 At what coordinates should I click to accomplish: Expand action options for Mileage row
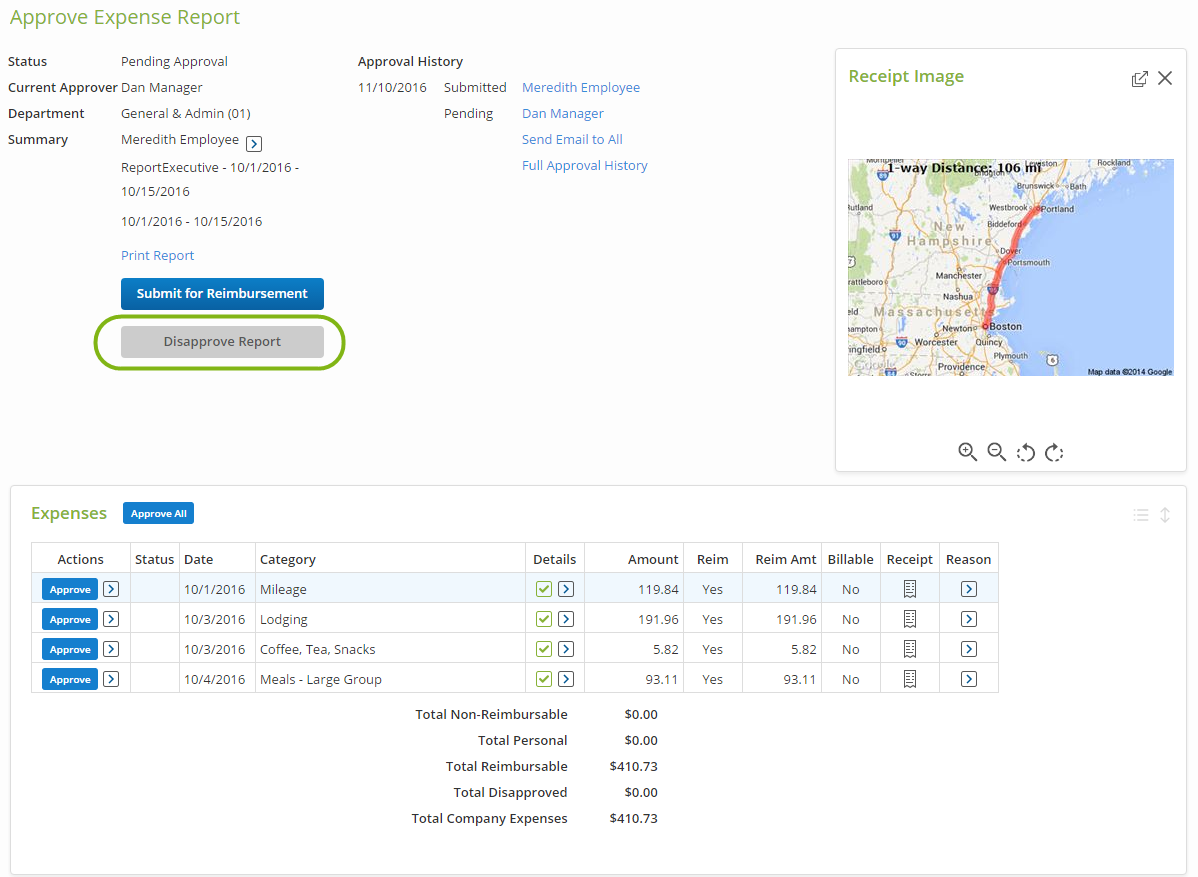pyautogui.click(x=111, y=589)
